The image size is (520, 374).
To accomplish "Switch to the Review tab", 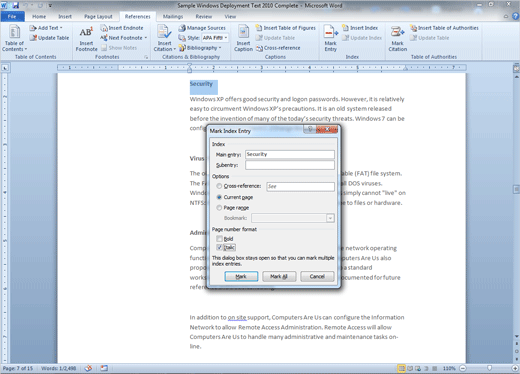I will 204,16.
